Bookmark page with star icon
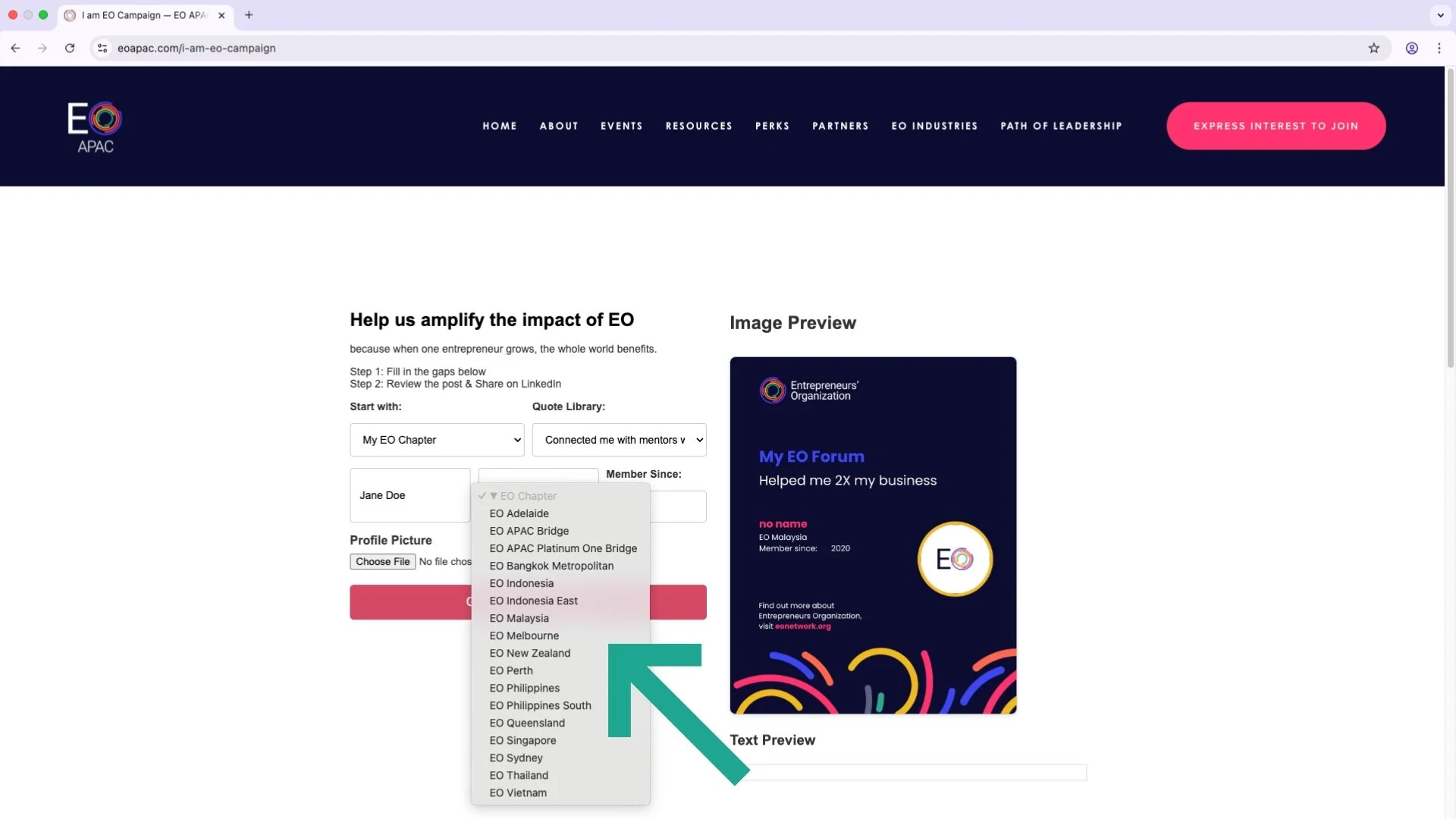Viewport: 1456px width, 819px height. click(1373, 48)
